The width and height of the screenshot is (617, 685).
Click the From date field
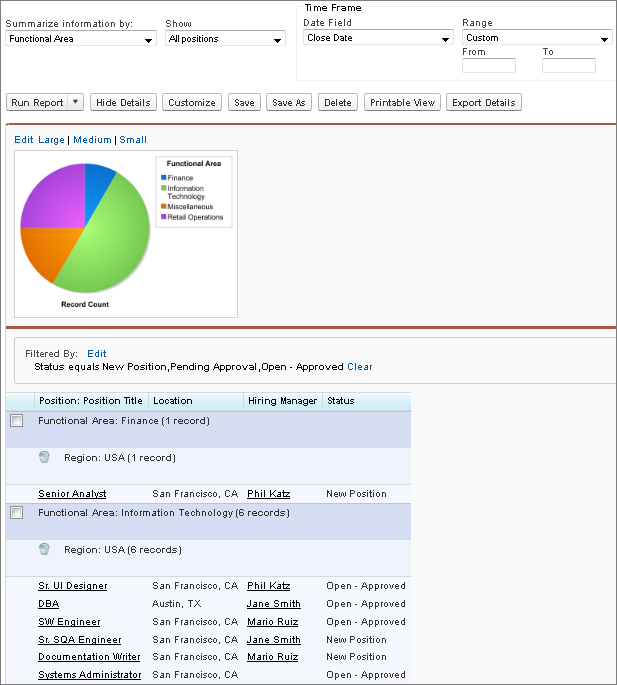pos(489,66)
